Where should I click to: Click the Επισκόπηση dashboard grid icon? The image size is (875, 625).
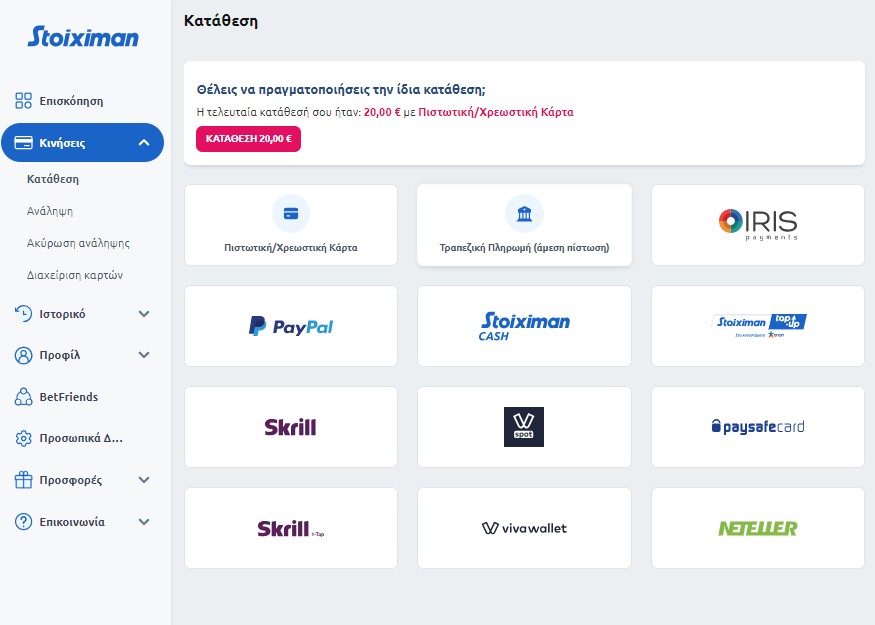24,101
